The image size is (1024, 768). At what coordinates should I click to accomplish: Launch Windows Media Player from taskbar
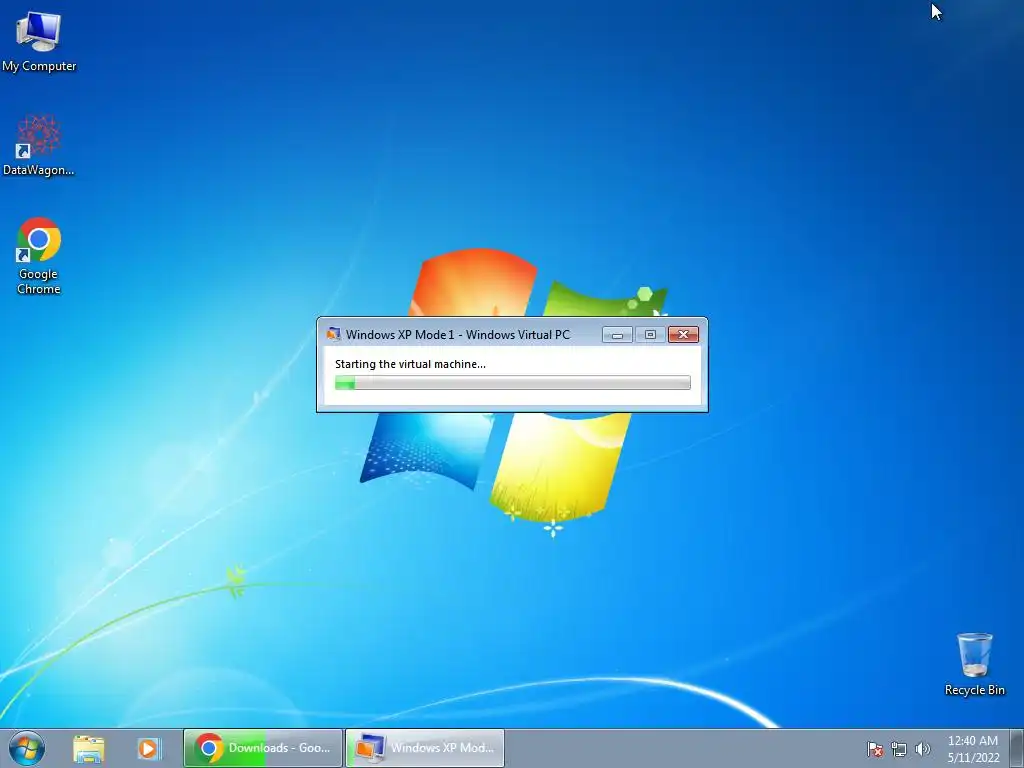coord(149,748)
